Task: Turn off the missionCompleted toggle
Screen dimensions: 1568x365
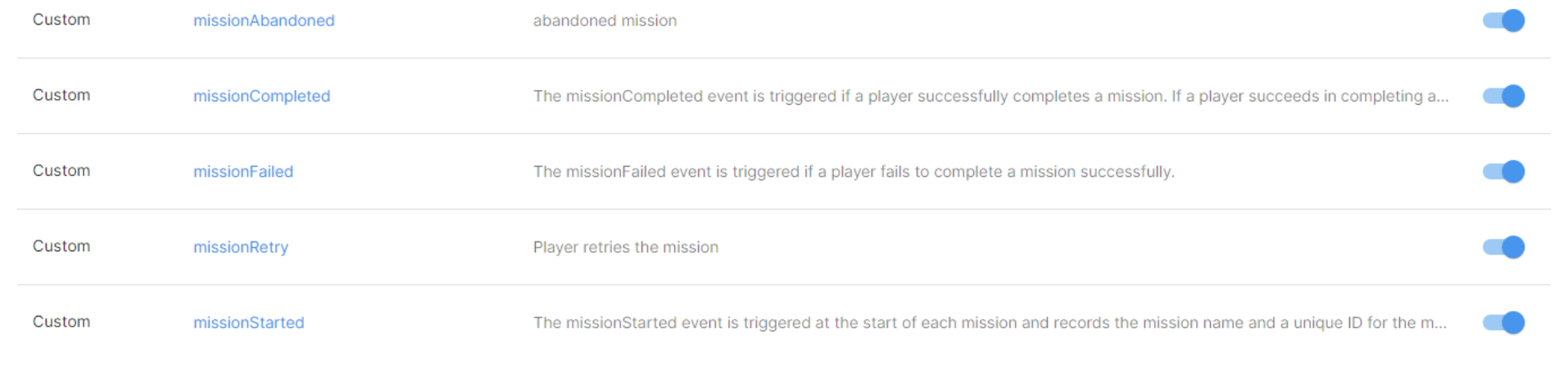Action: [x=1503, y=96]
